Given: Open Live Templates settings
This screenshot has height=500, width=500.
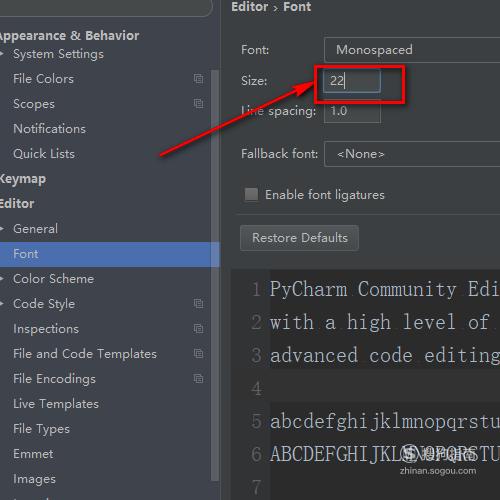Looking at the screenshot, I should (56, 404).
